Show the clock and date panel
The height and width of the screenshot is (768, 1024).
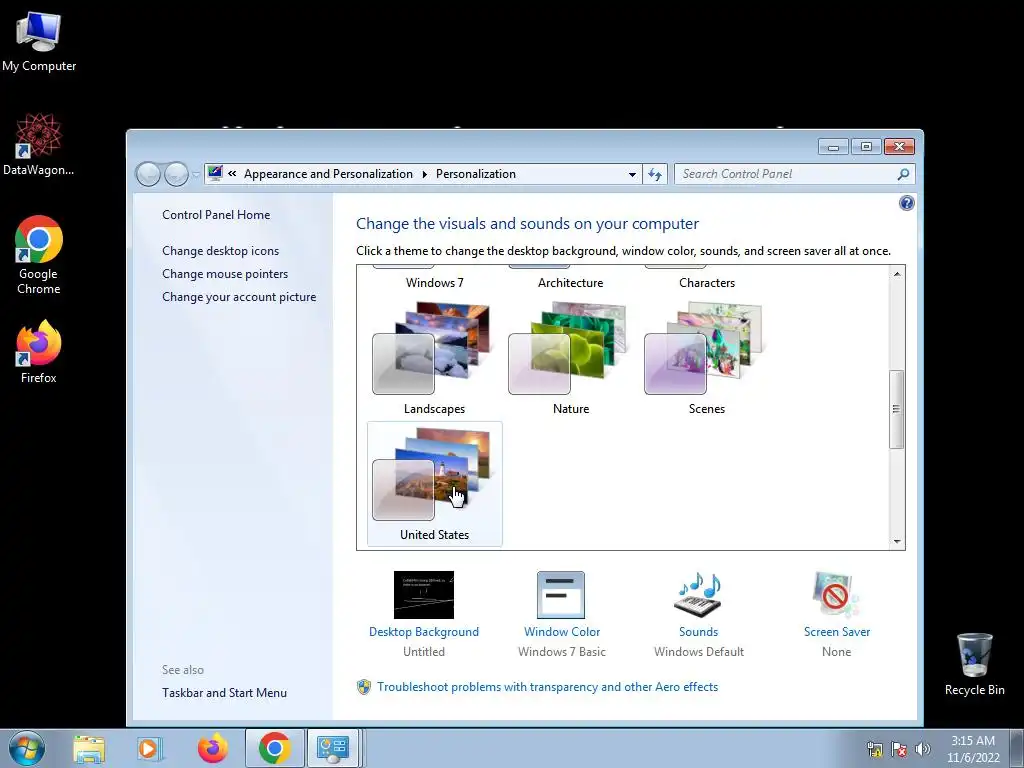click(973, 748)
